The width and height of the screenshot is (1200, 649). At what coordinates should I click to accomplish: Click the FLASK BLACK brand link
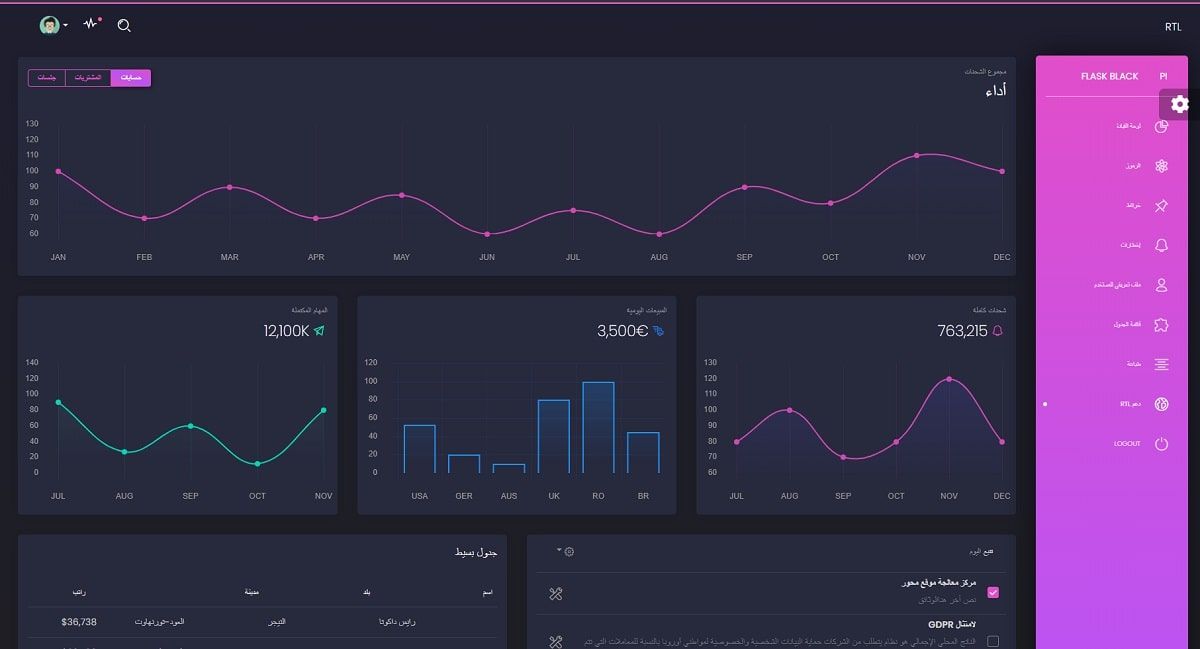[1110, 76]
